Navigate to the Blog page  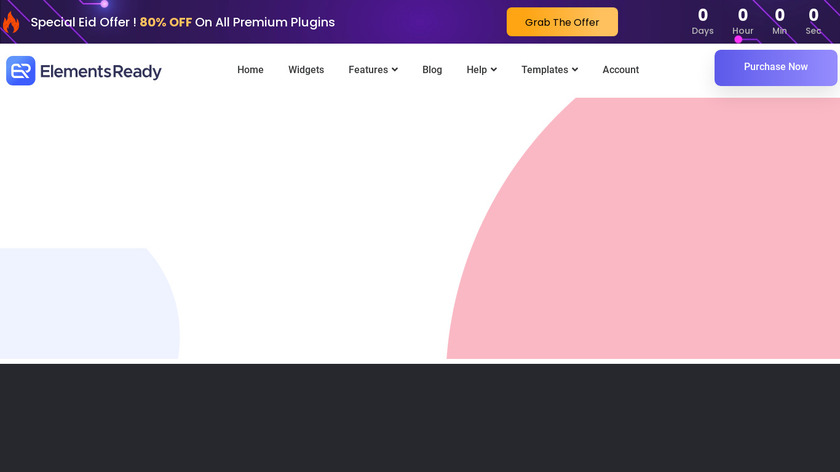432,70
